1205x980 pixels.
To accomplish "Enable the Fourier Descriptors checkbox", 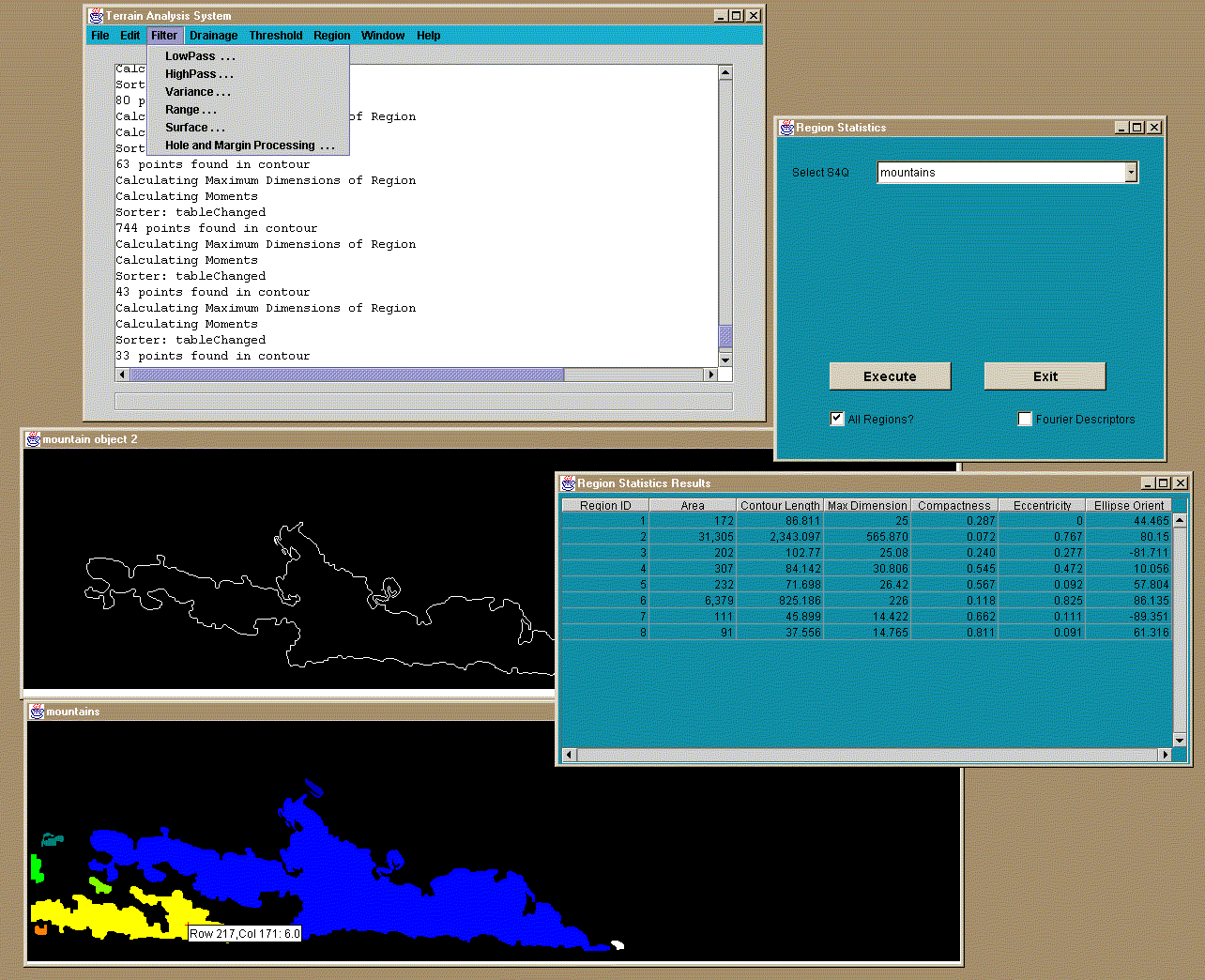I will pyautogui.click(x=1025, y=419).
